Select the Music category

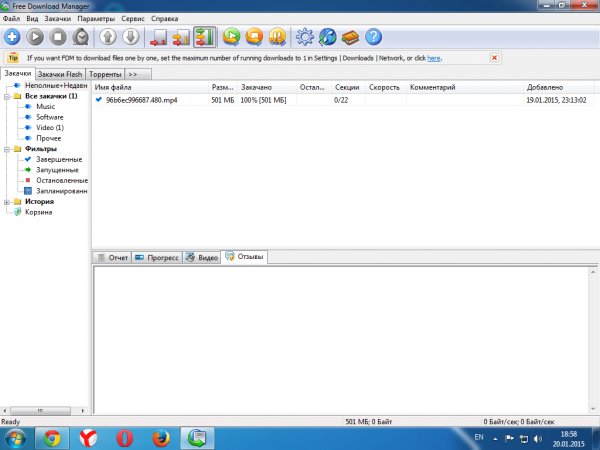(46, 106)
